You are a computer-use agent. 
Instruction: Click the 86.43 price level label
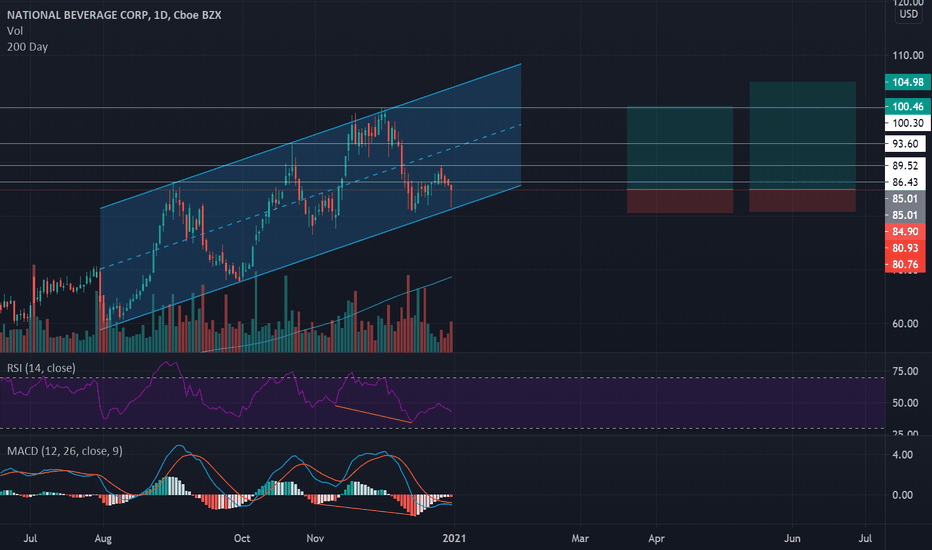[x=905, y=182]
